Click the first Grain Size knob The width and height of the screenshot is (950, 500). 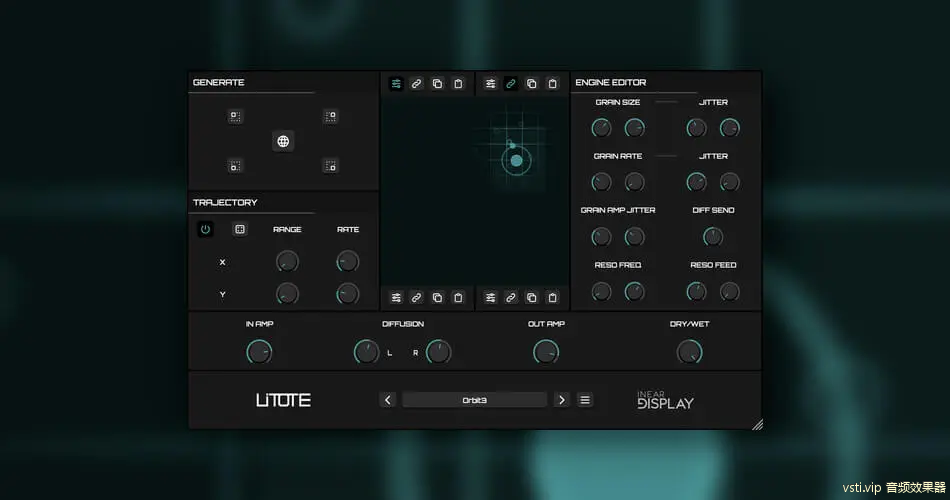click(601, 128)
